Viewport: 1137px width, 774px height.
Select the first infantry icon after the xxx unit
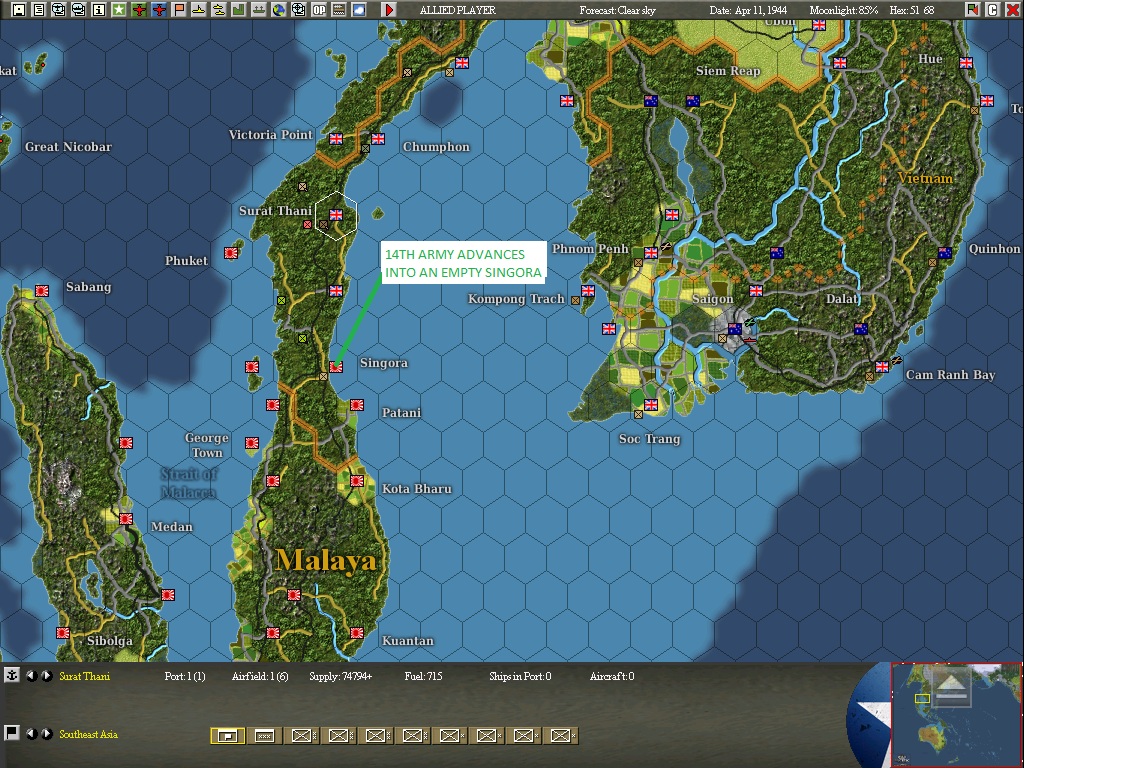302,736
